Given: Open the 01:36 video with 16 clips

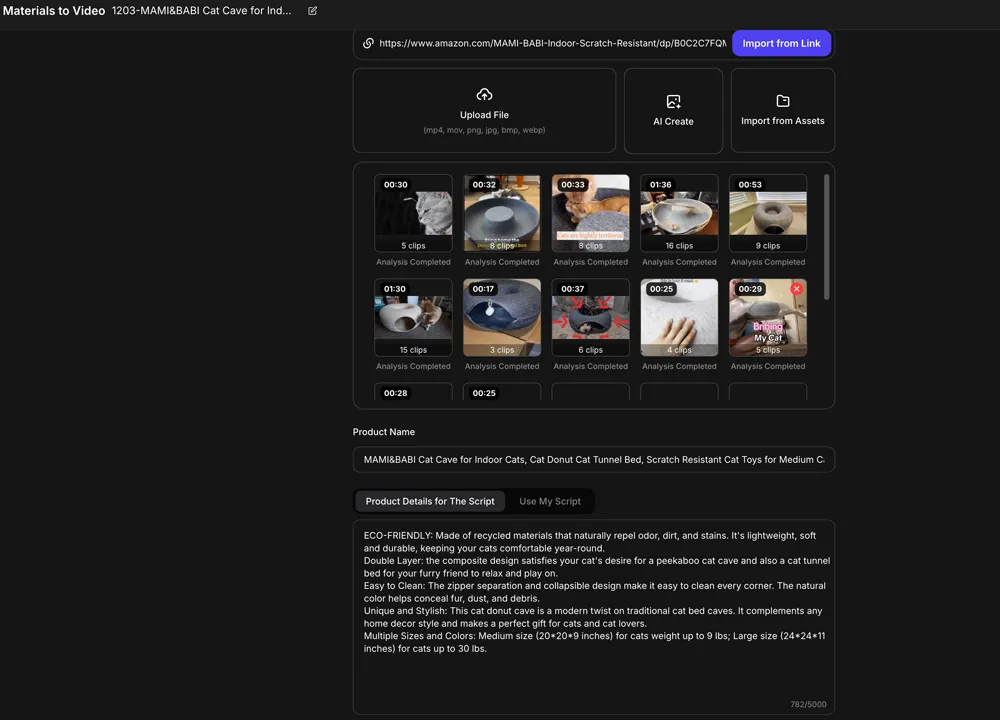Looking at the screenshot, I should point(679,212).
